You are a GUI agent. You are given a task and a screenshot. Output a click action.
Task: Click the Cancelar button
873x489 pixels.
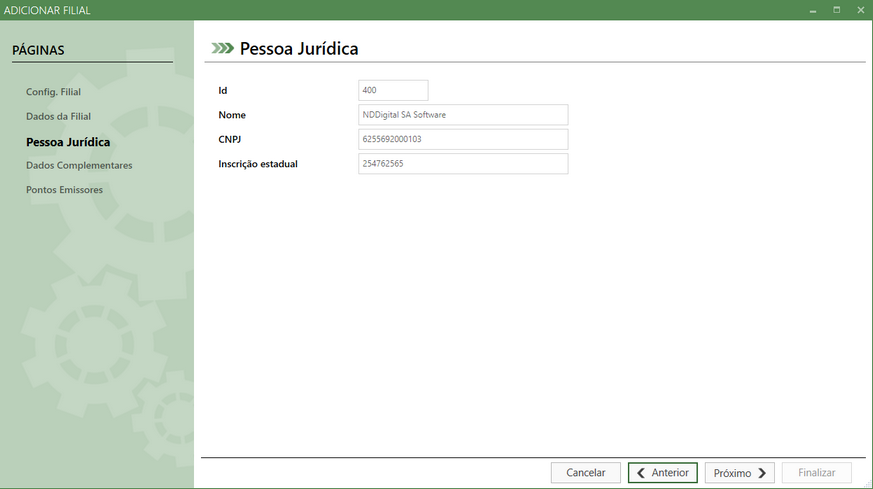pos(586,473)
